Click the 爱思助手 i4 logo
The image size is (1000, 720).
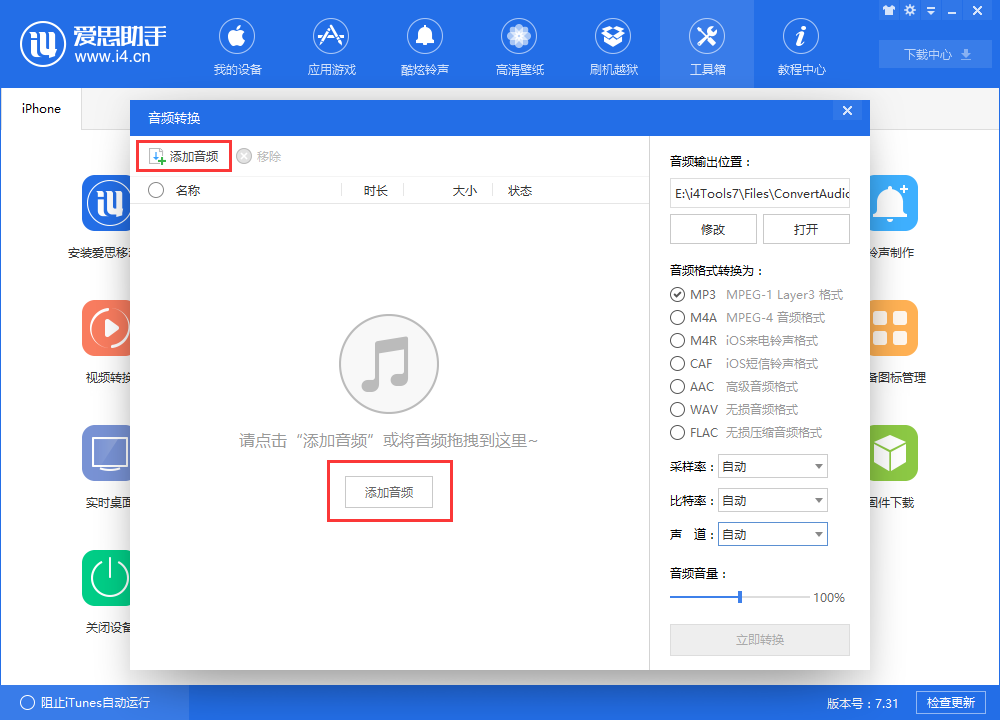click(x=93, y=44)
